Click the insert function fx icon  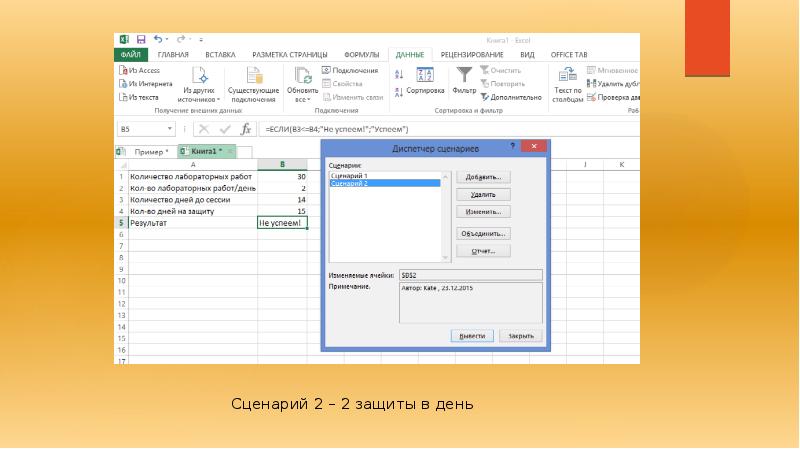tap(245, 129)
